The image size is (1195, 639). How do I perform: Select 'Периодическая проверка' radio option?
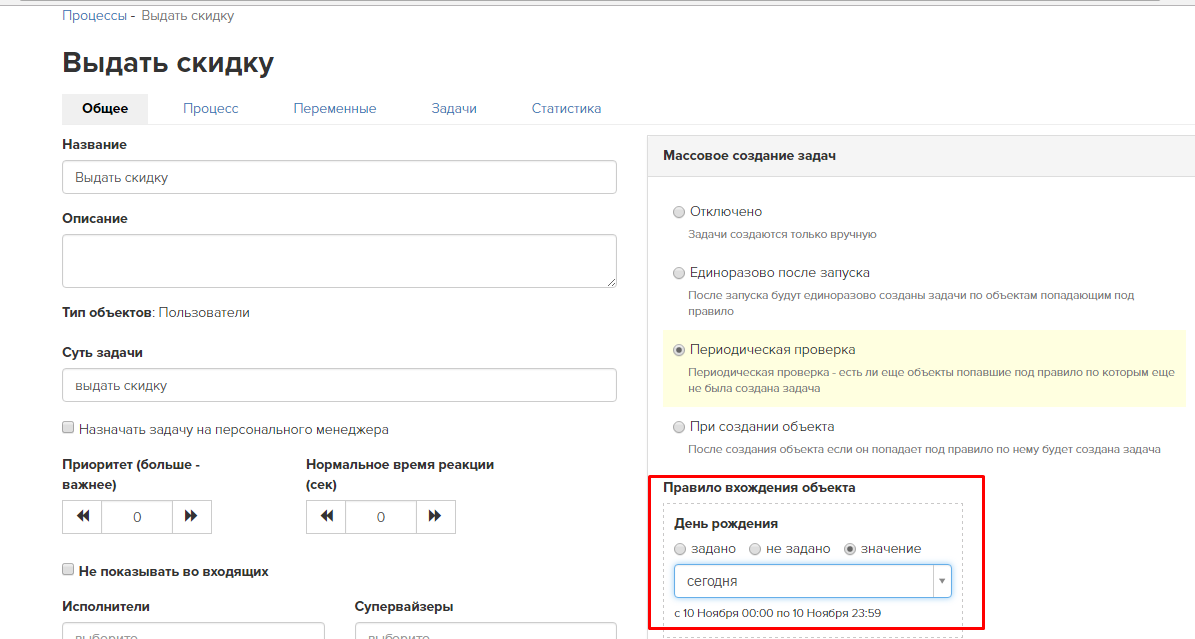[679, 350]
